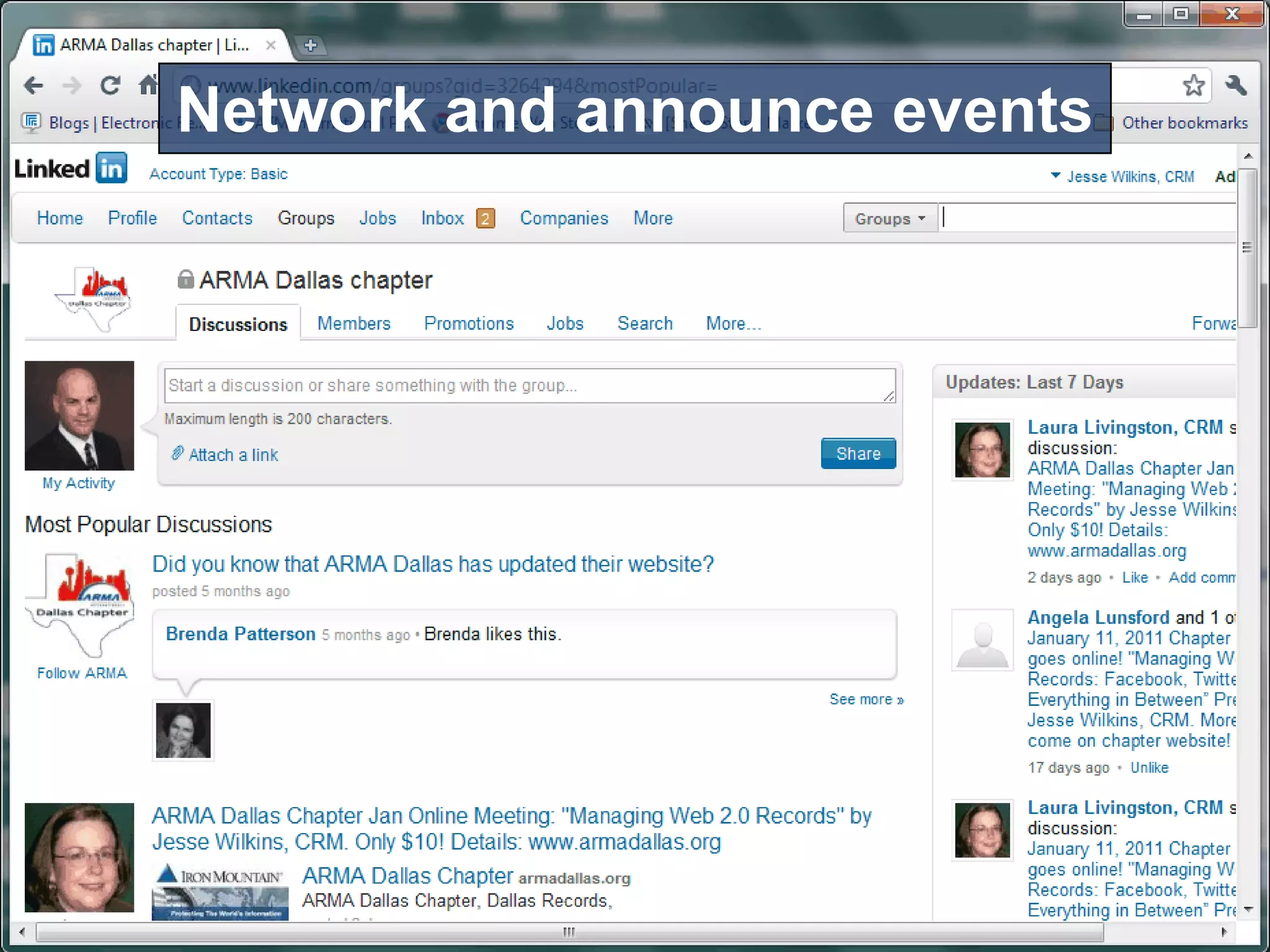Open Groups search scope dropdown
Viewport: 1270px width, 952px height.
pyautogui.click(x=890, y=218)
